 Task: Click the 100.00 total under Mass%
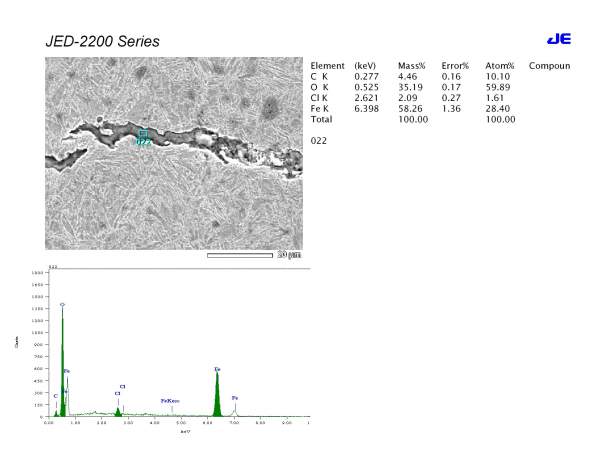coord(413,119)
